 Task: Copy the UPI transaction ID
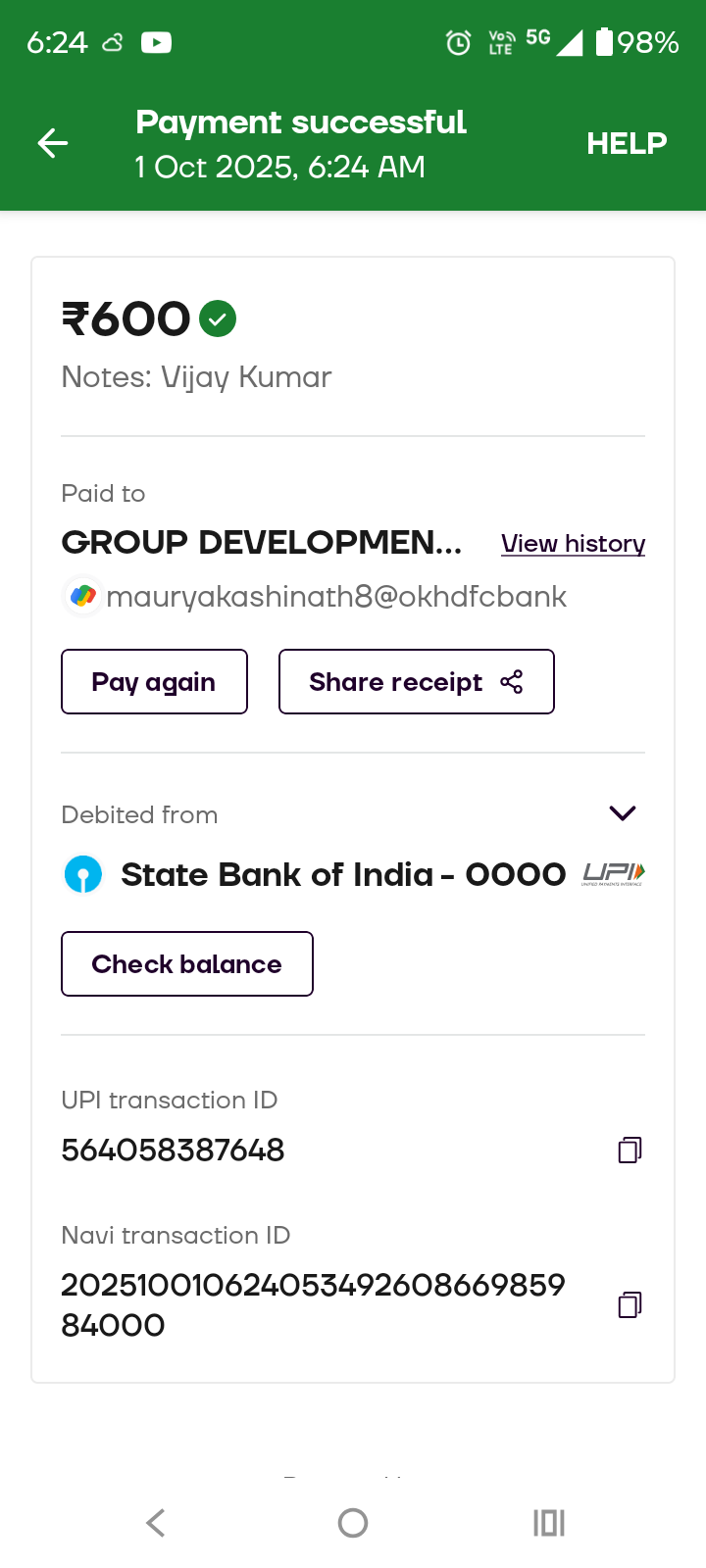(x=630, y=1150)
